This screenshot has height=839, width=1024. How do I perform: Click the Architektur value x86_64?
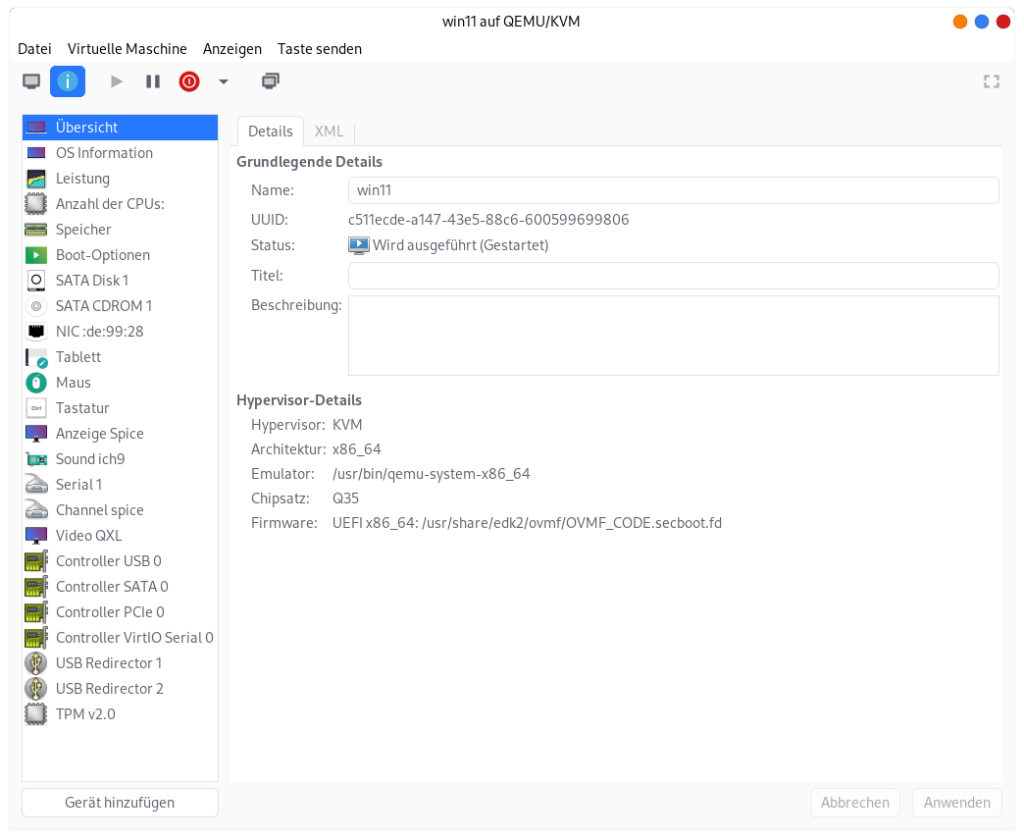357,449
